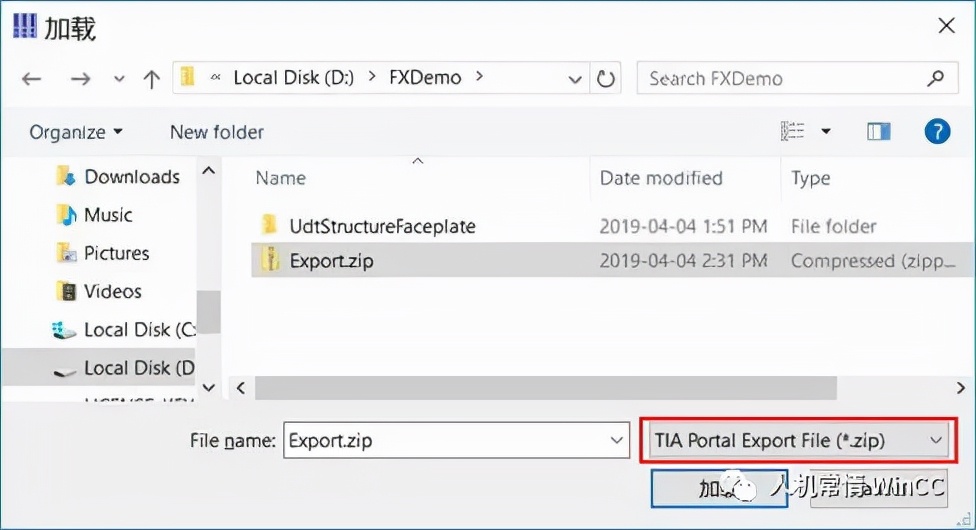
Task: Select the UdtStructureFaceplate folder
Action: (x=382, y=226)
